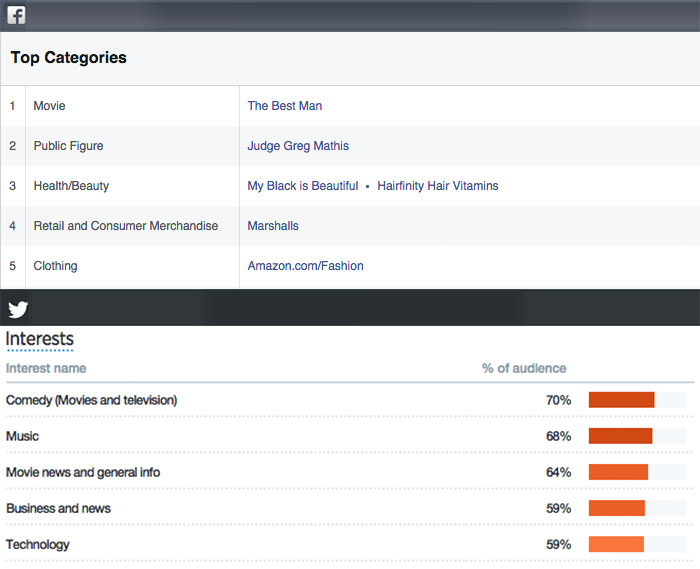Viewport: 700px width, 569px height.
Task: Click the Movie news audience percentage bar
Action: (x=637, y=472)
